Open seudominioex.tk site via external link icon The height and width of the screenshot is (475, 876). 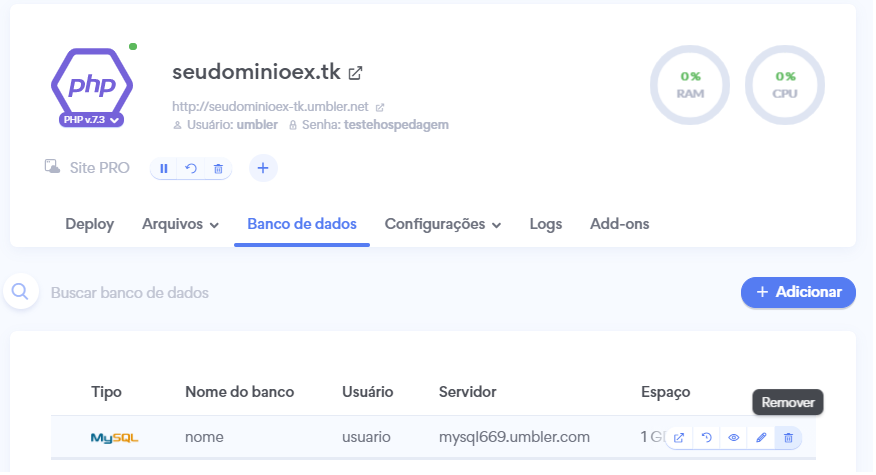(355, 73)
